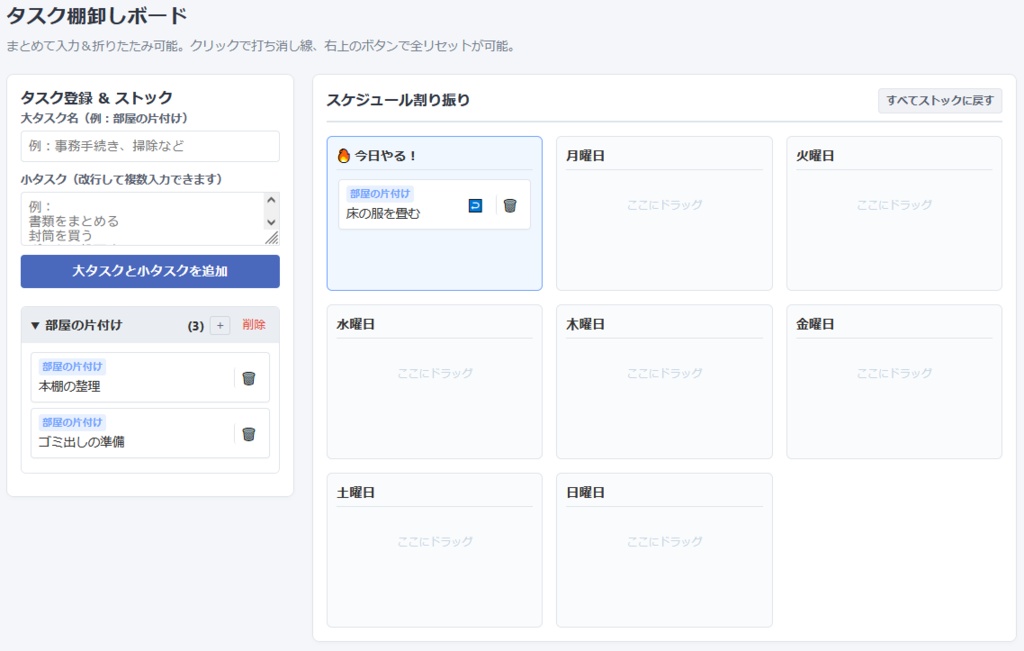Image resolution: width=1024 pixels, height=651 pixels.
Task: Click 部屋の片付け tag on 床の服を畳む card
Action: 380,194
